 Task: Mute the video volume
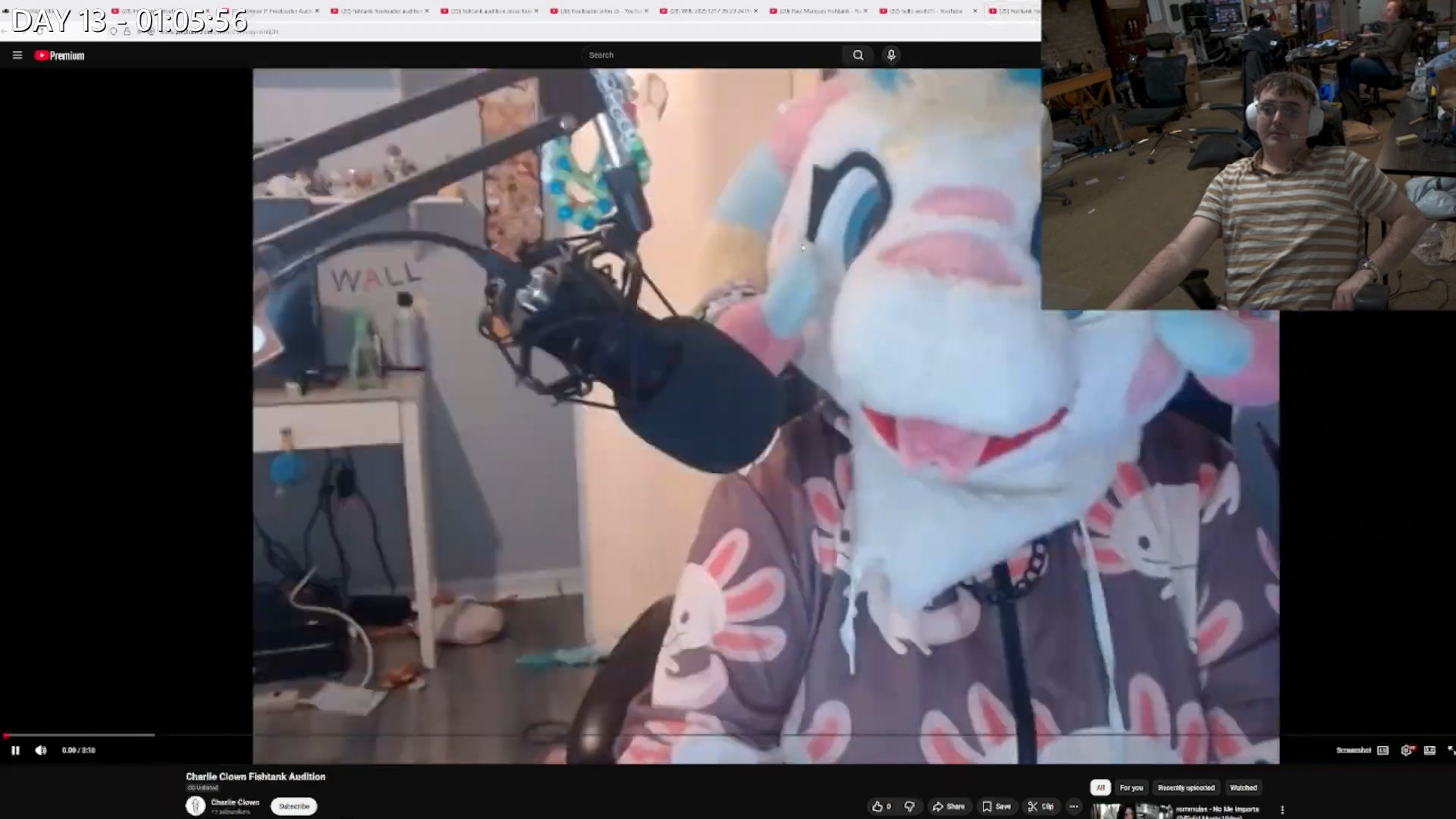pyautogui.click(x=41, y=750)
